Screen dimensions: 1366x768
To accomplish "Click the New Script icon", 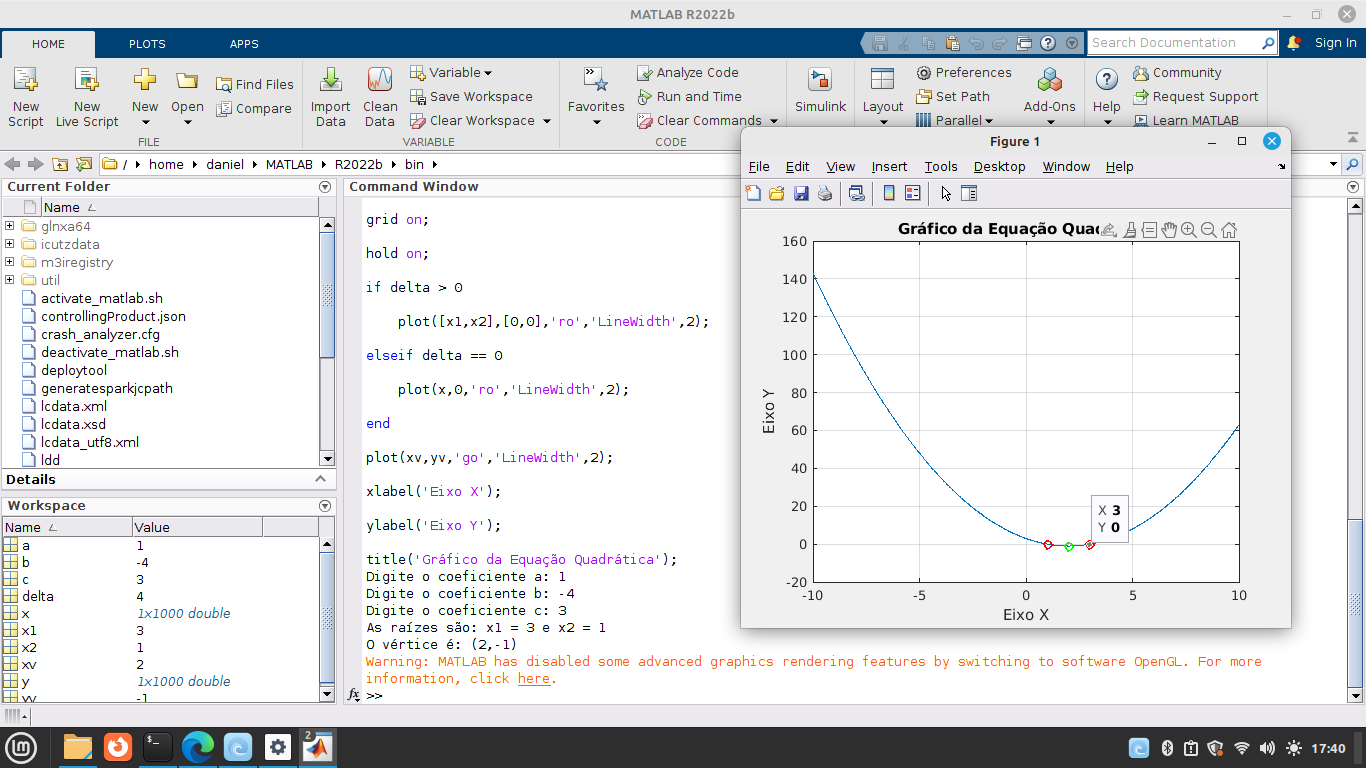I will 26,98.
